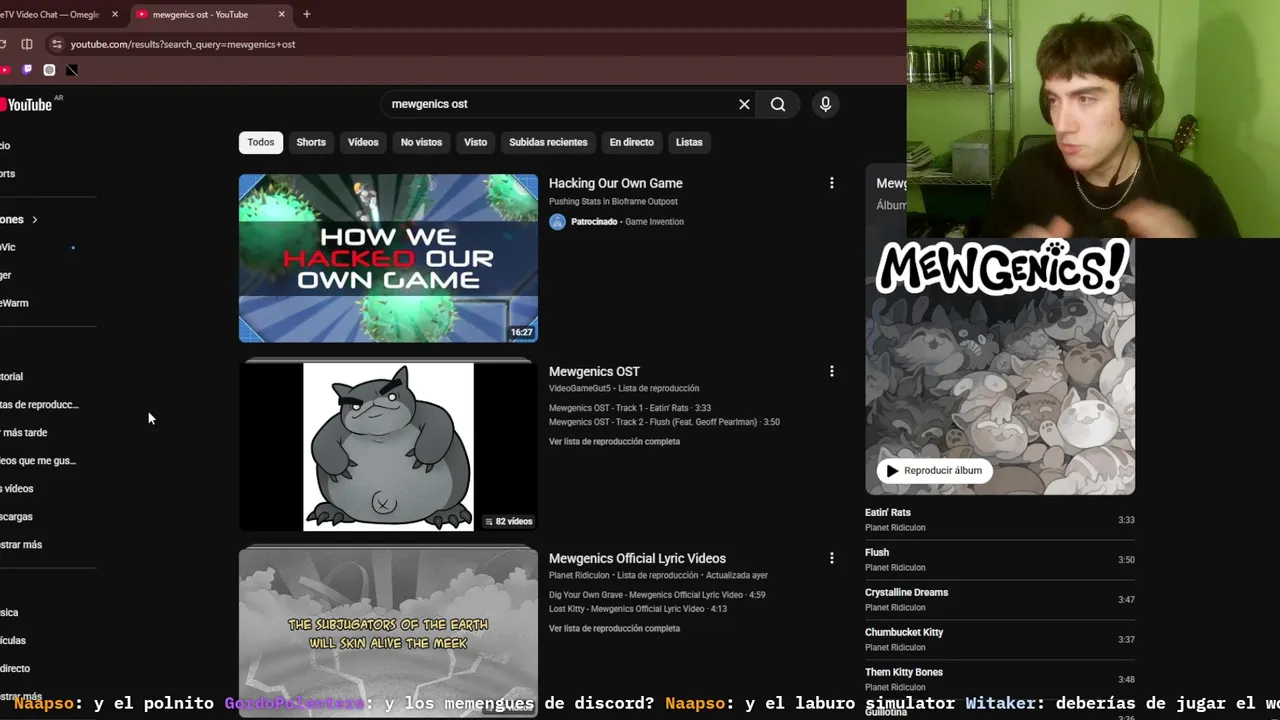This screenshot has height=720, width=1280.
Task: Play Them Kitty Bones track
Action: (x=1000, y=680)
